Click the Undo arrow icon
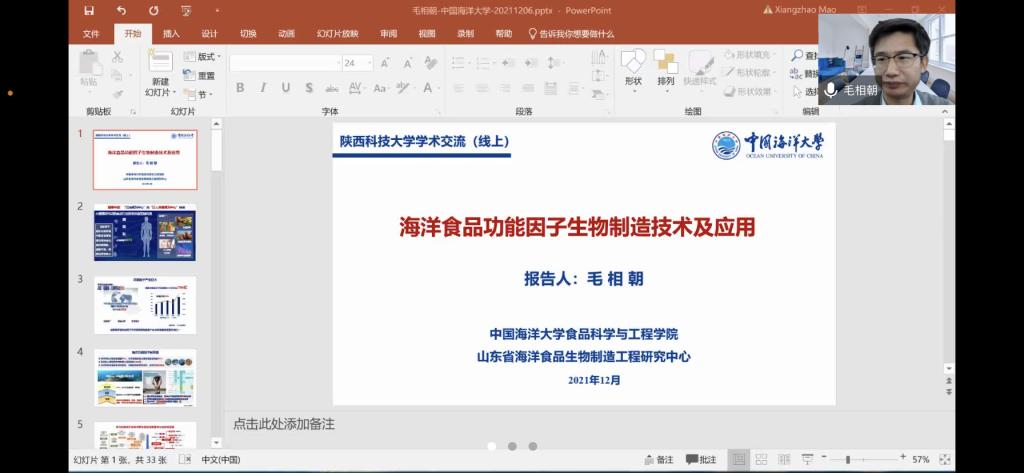This screenshot has height=473, width=1024. (121, 11)
